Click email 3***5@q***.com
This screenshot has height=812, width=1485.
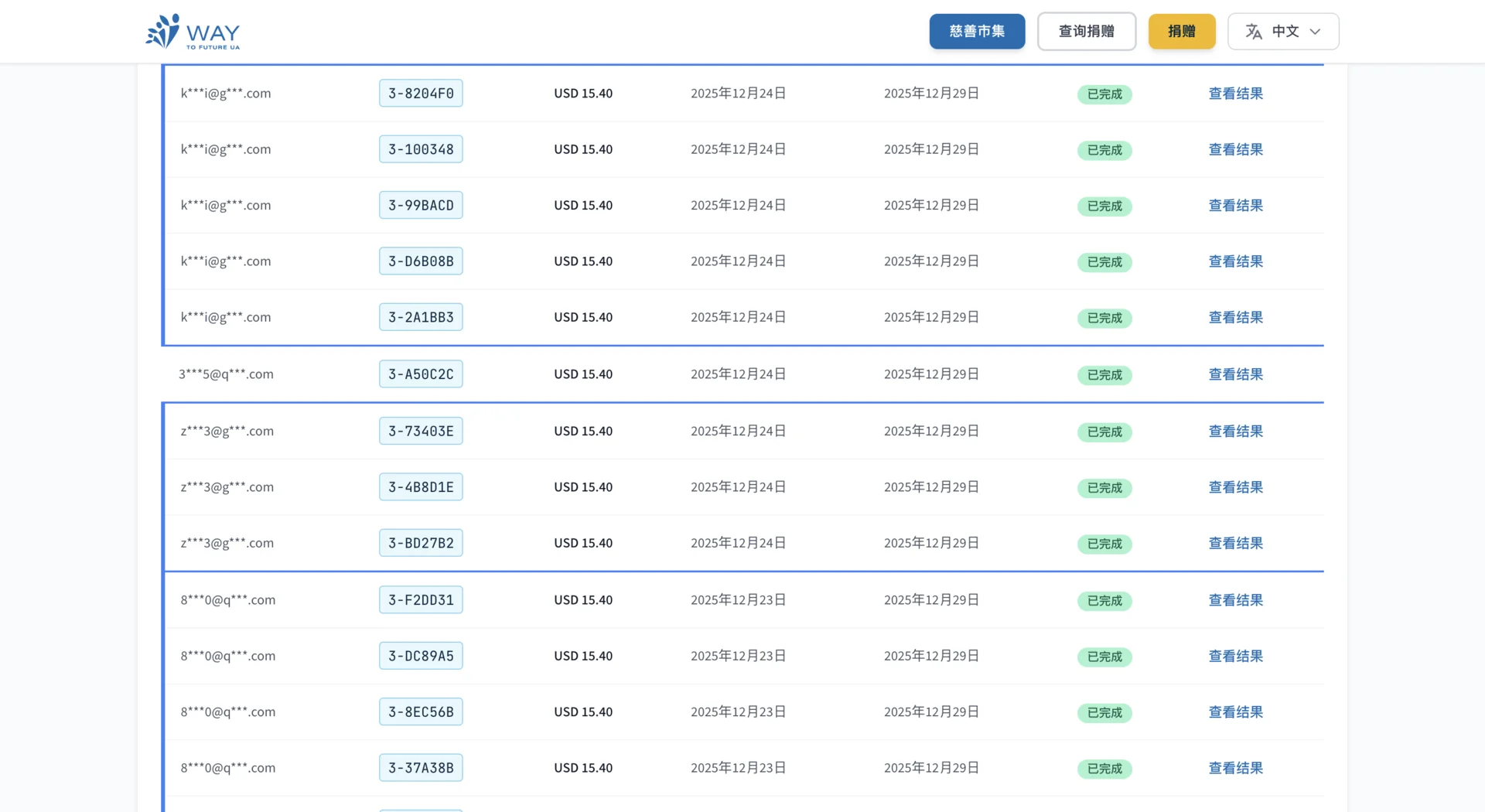click(x=226, y=374)
